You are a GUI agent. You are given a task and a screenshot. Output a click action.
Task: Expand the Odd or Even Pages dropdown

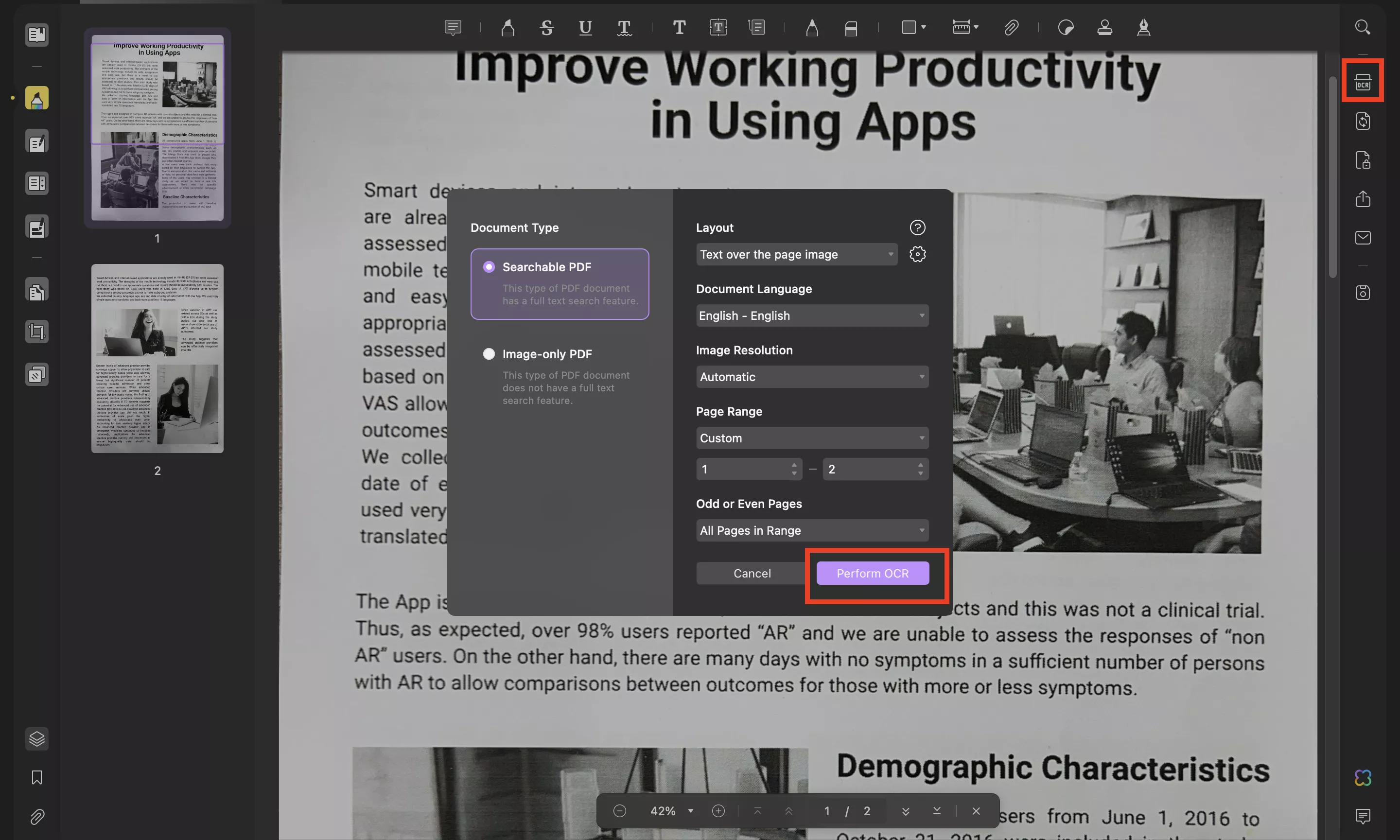tap(812, 530)
